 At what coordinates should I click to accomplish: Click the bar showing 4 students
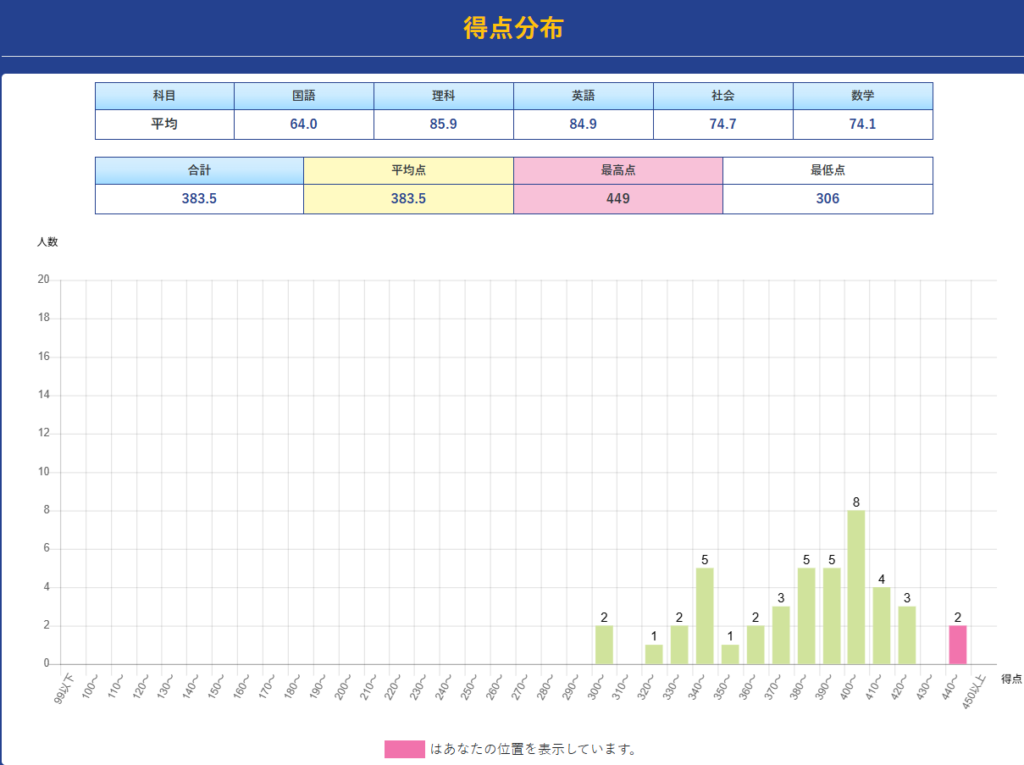point(881,625)
